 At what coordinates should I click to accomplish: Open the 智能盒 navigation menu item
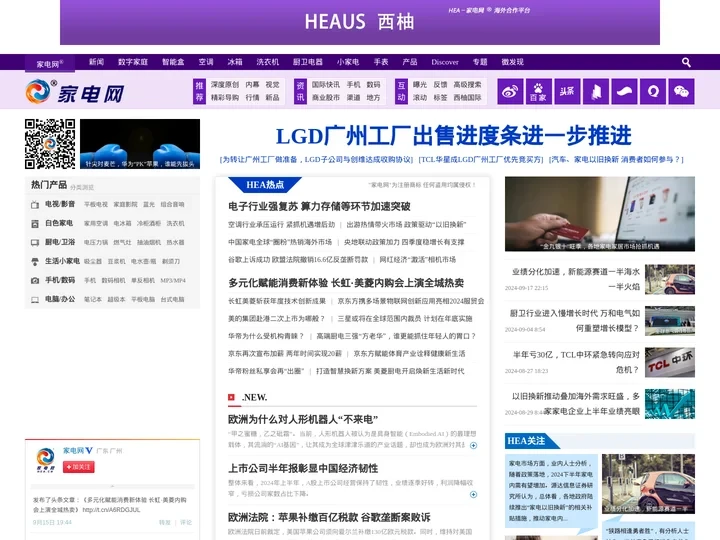point(173,62)
